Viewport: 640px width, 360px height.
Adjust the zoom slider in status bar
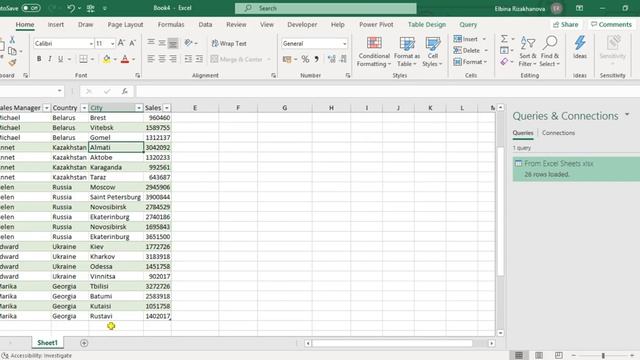[x=603, y=356]
